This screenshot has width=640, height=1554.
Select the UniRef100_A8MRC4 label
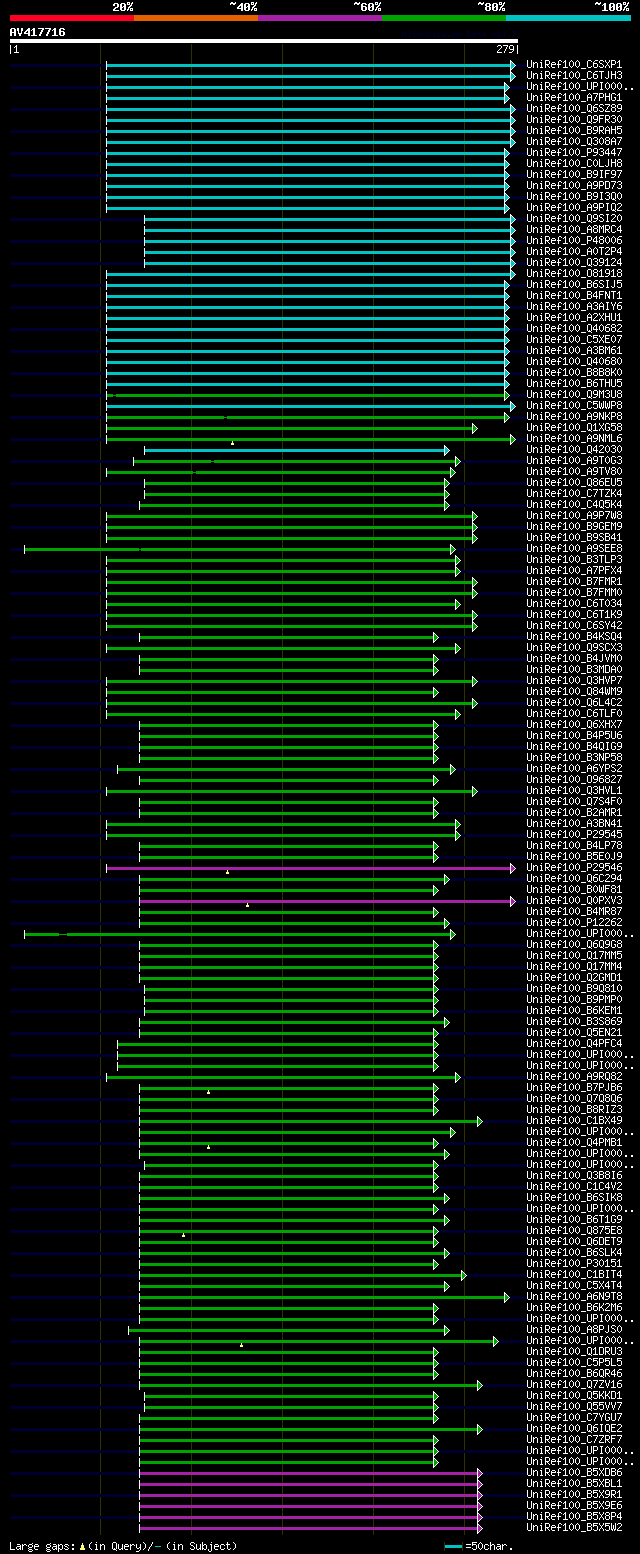(574, 229)
